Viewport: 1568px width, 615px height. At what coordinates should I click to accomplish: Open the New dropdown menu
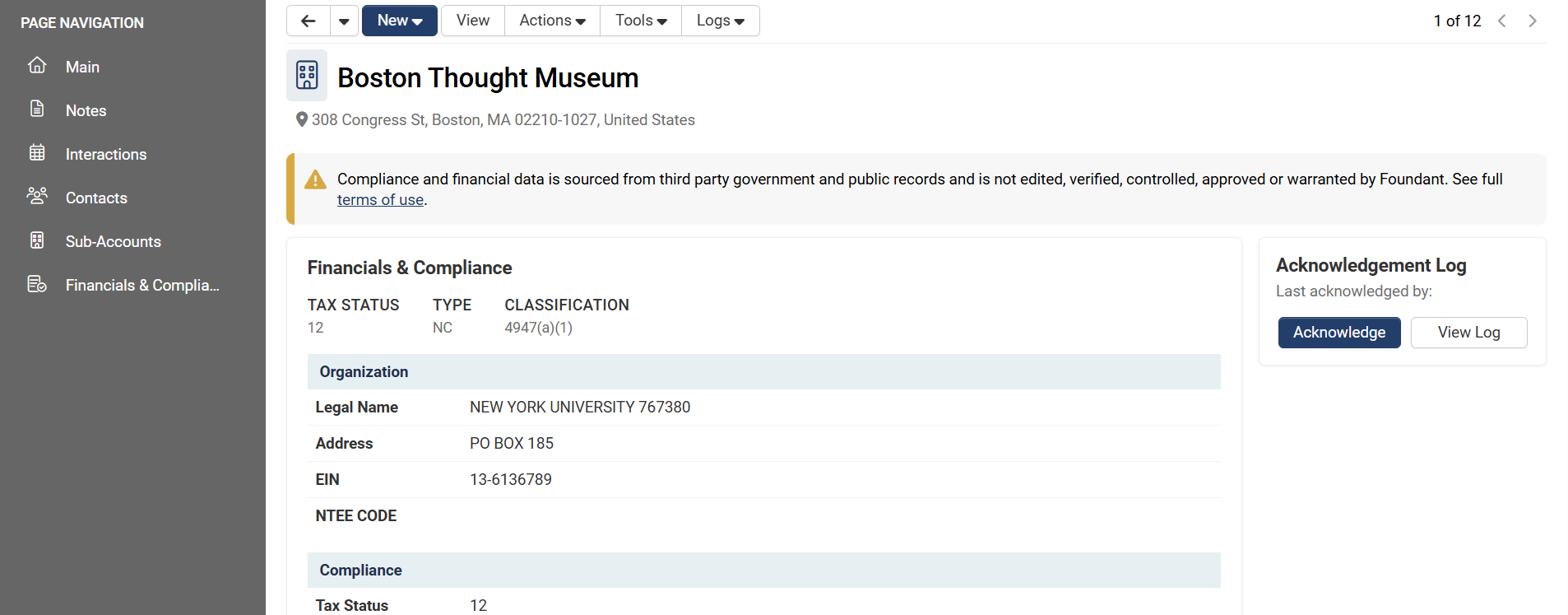coord(400,21)
